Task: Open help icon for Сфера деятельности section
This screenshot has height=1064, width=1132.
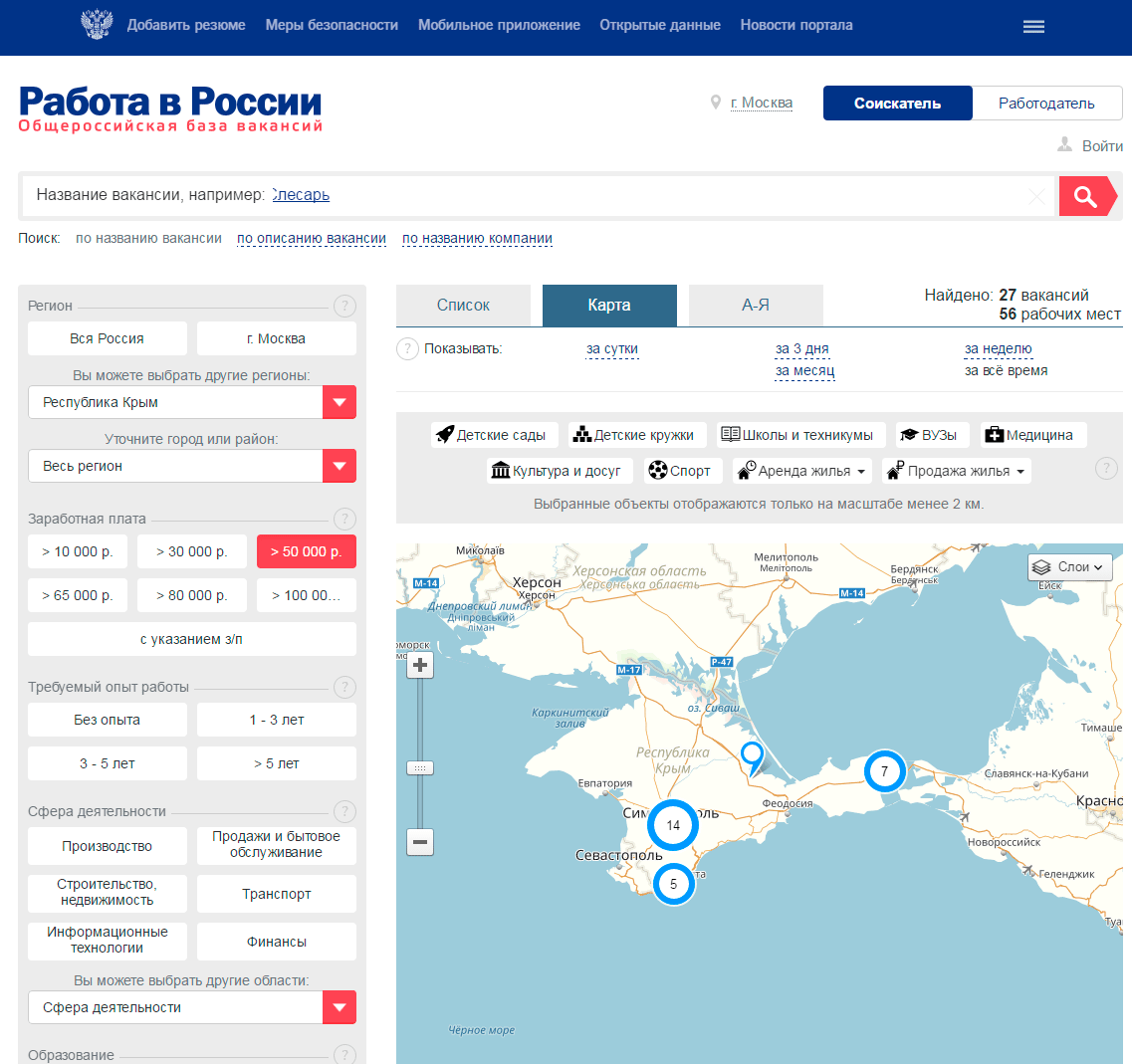Action: tap(344, 812)
